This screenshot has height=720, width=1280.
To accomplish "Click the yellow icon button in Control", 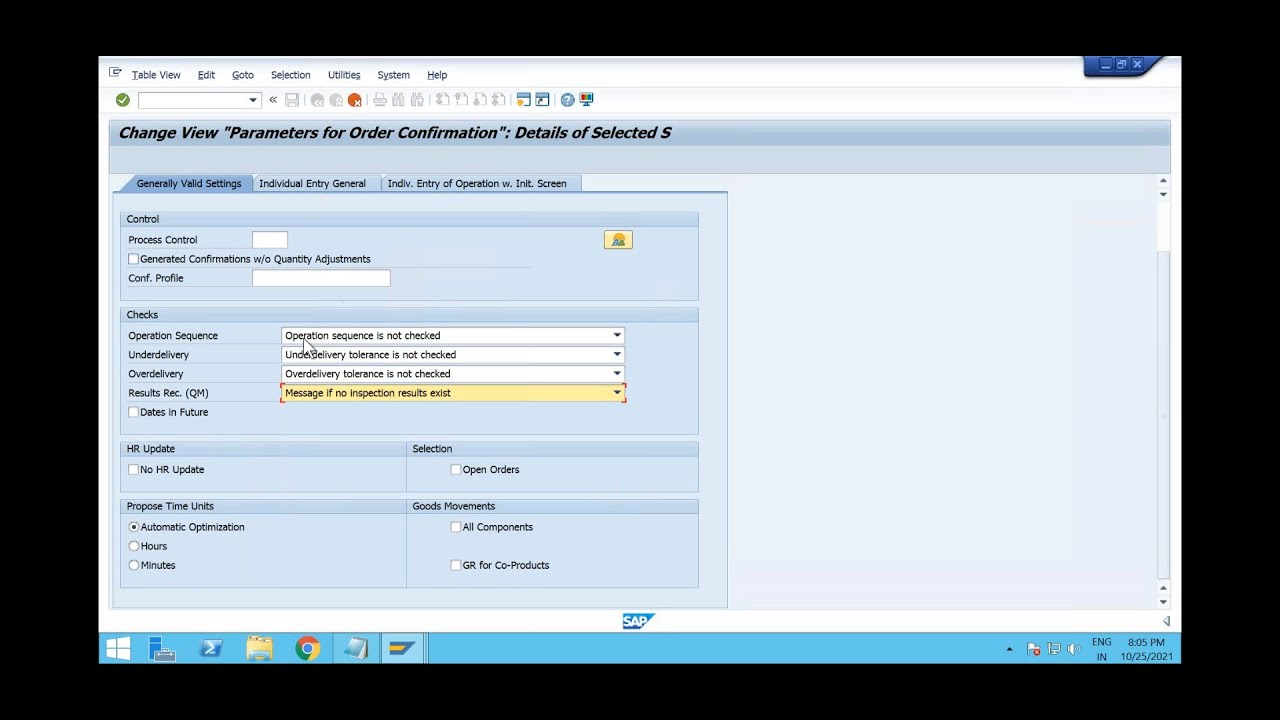I will 618,240.
